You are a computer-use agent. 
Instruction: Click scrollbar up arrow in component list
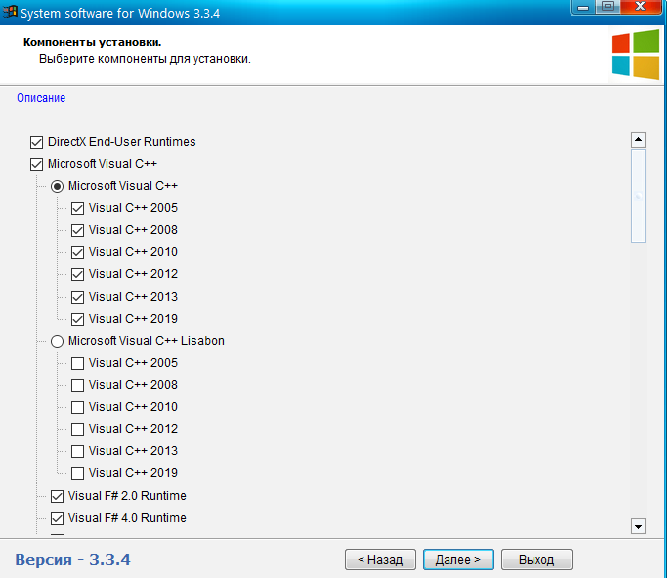click(638, 140)
